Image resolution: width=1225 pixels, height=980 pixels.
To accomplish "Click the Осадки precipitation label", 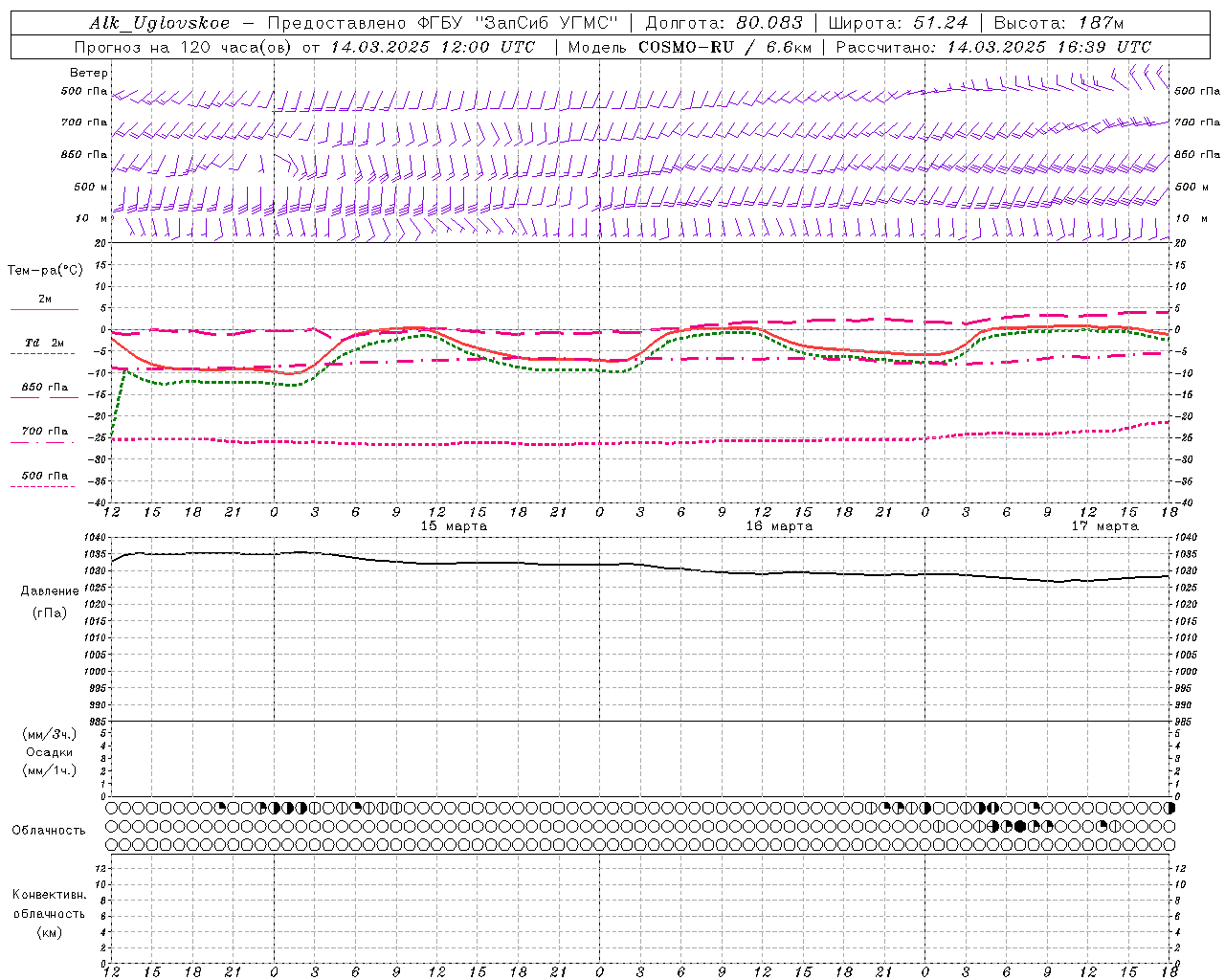I will [x=50, y=752].
